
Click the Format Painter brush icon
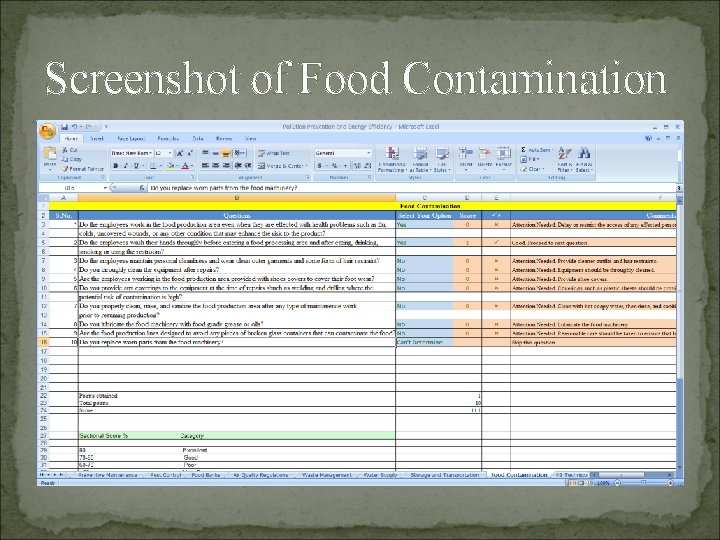65,169
